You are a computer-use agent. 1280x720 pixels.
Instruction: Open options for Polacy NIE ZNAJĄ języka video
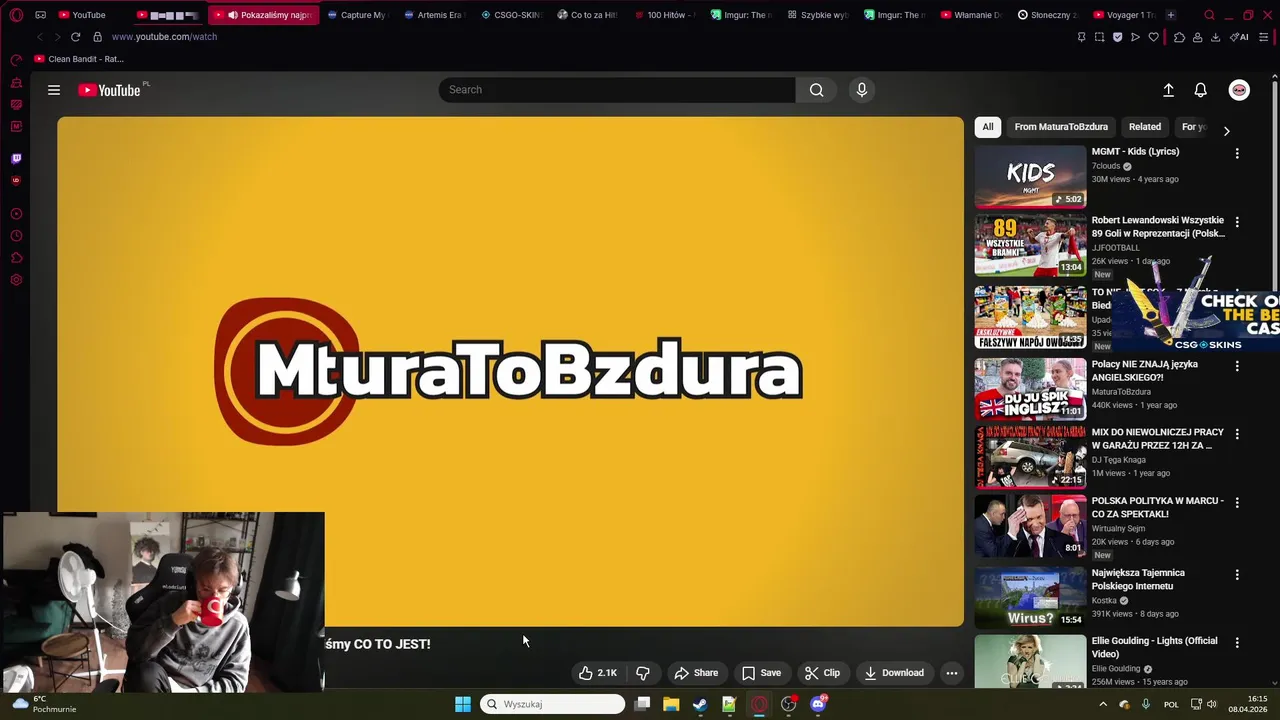click(x=1237, y=366)
